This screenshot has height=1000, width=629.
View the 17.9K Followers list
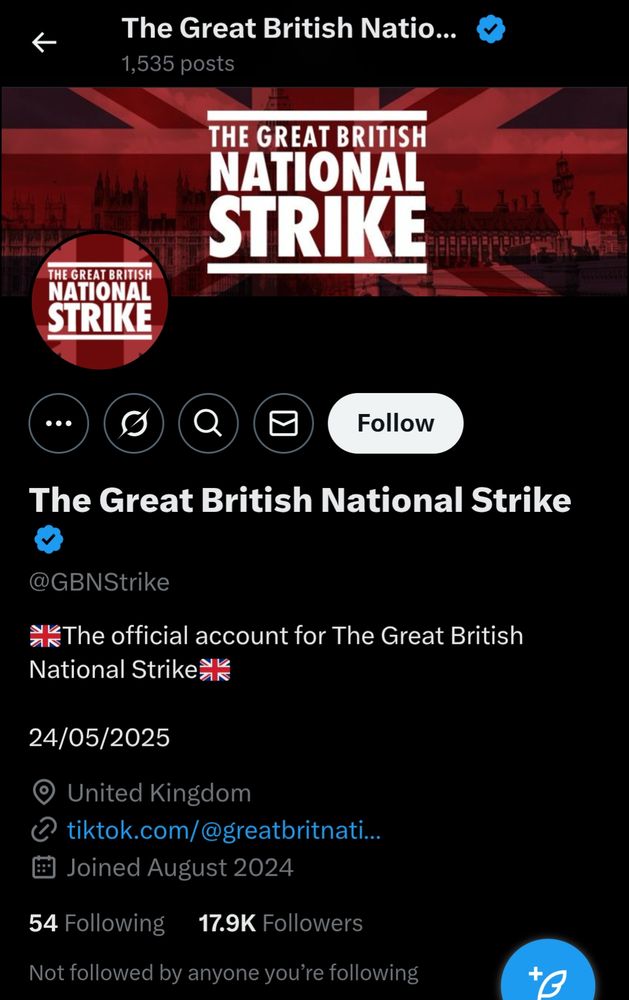[280, 923]
